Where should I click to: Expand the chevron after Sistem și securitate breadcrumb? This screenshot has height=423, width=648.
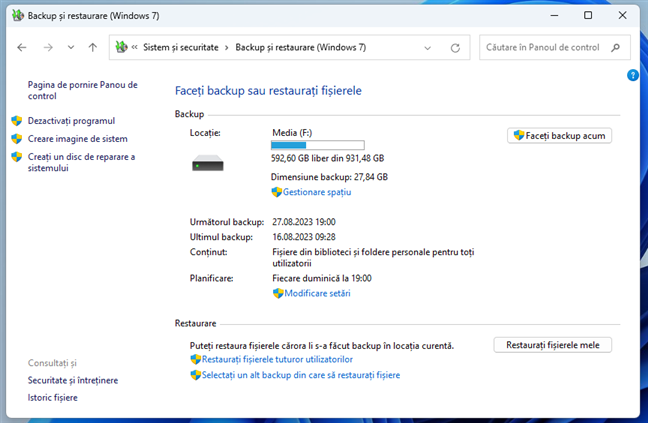pyautogui.click(x=226, y=48)
